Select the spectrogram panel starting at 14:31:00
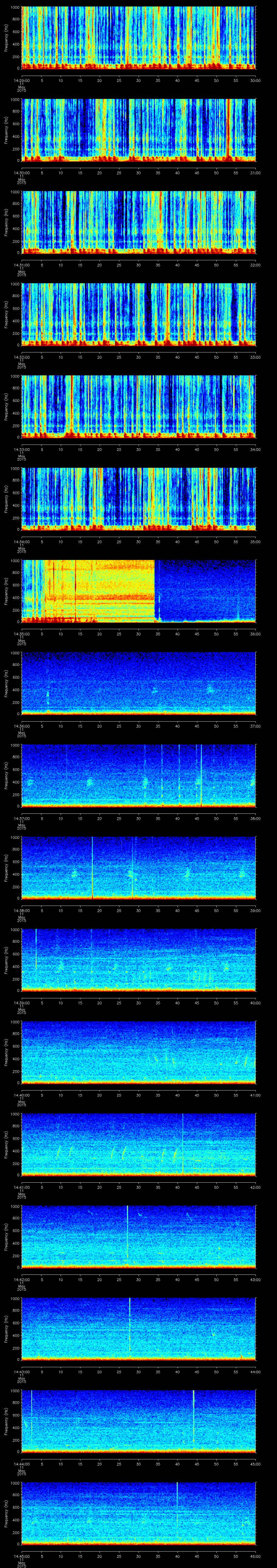The height and width of the screenshot is (1568, 277). click(x=139, y=222)
